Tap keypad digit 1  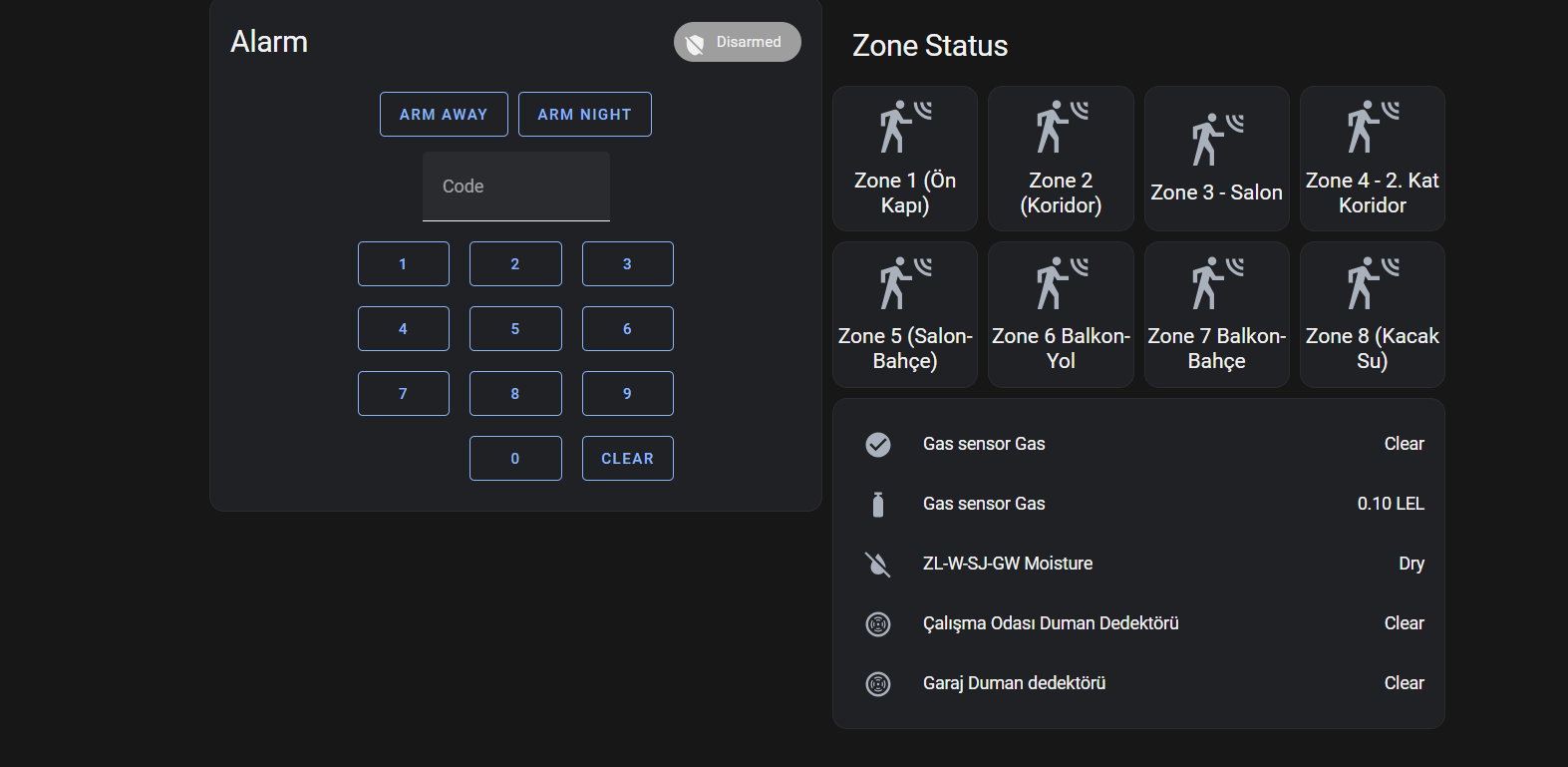[x=404, y=263]
